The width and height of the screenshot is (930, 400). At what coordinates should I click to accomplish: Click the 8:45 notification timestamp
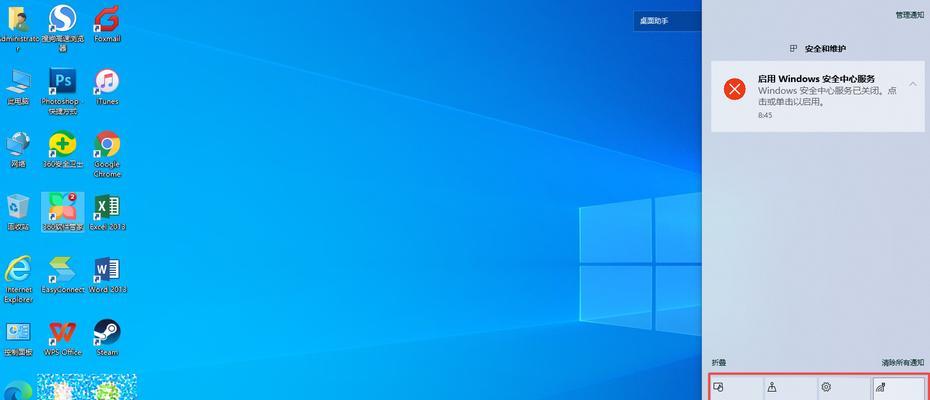click(765, 115)
